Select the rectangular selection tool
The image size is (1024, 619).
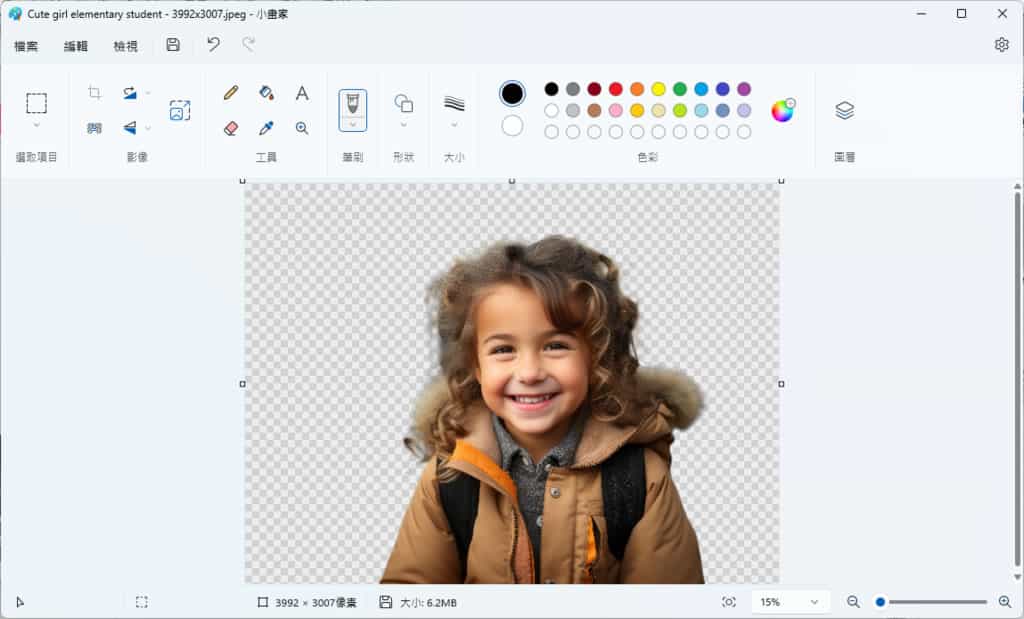[x=37, y=103]
